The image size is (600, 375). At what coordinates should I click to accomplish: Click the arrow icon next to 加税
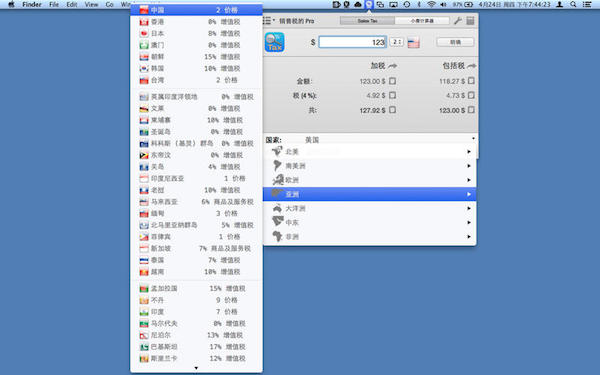(393, 66)
